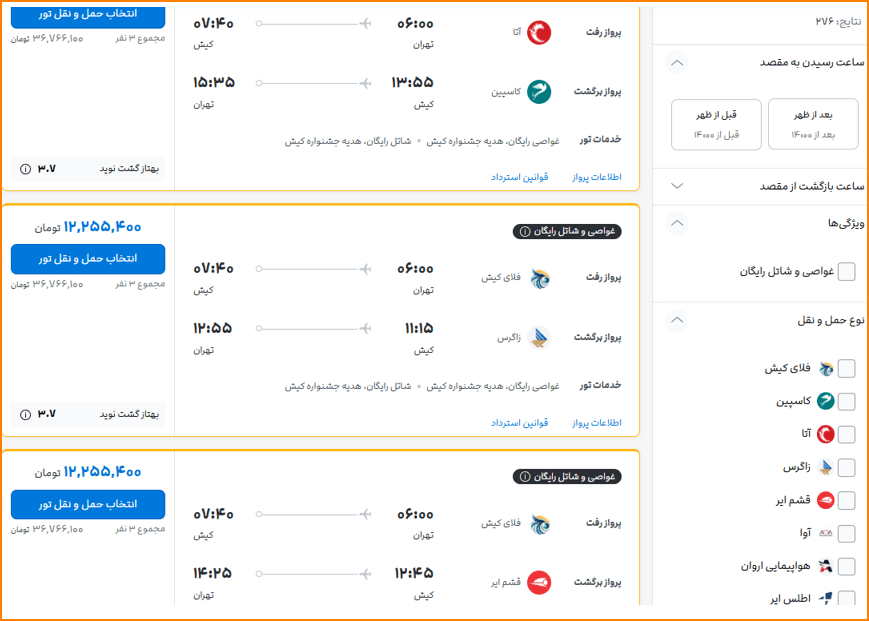This screenshot has height=621, width=869.
Task: Click the Caspian airline logo on return flight
Action: coord(539,91)
